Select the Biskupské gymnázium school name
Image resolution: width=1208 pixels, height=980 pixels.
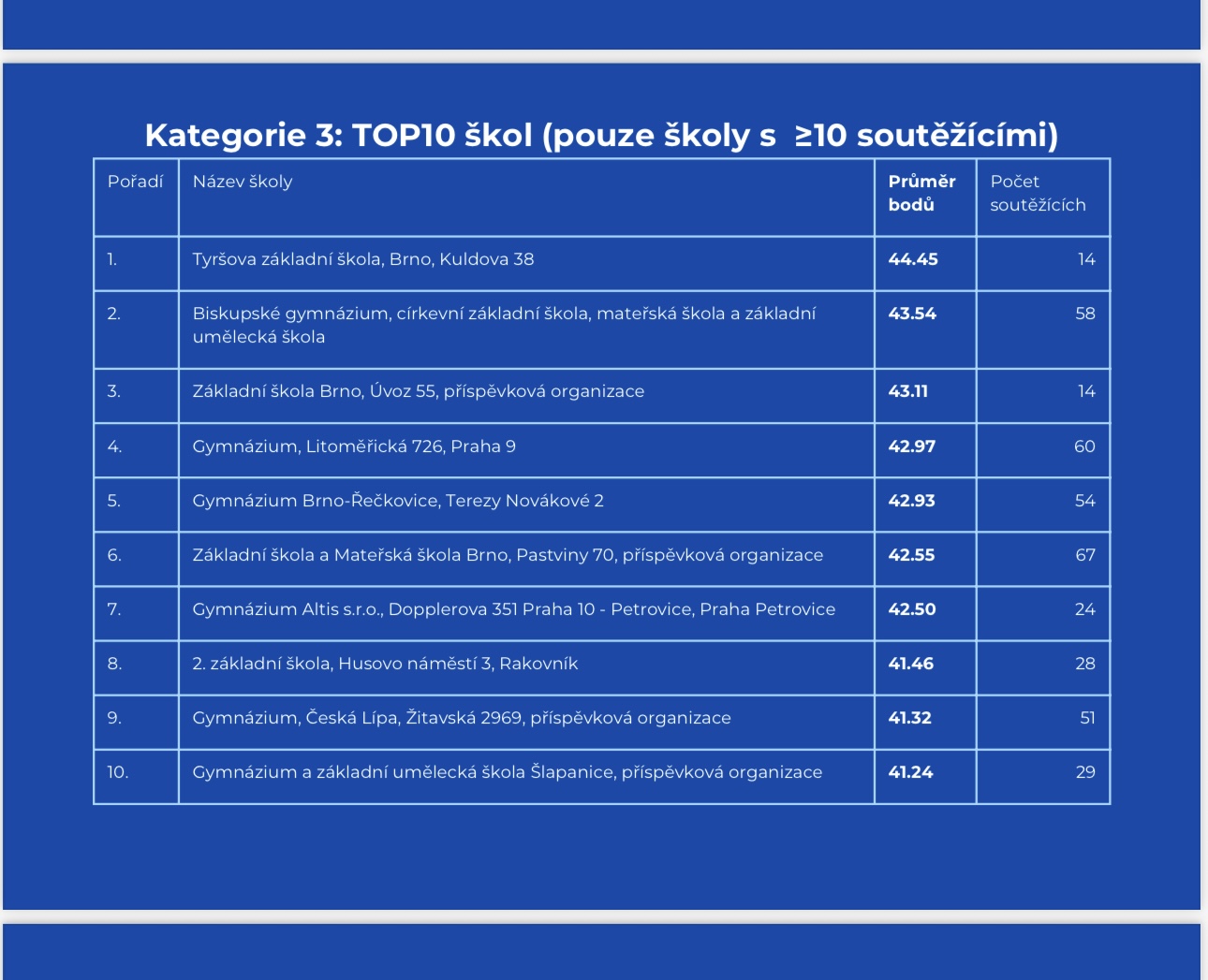pos(504,325)
